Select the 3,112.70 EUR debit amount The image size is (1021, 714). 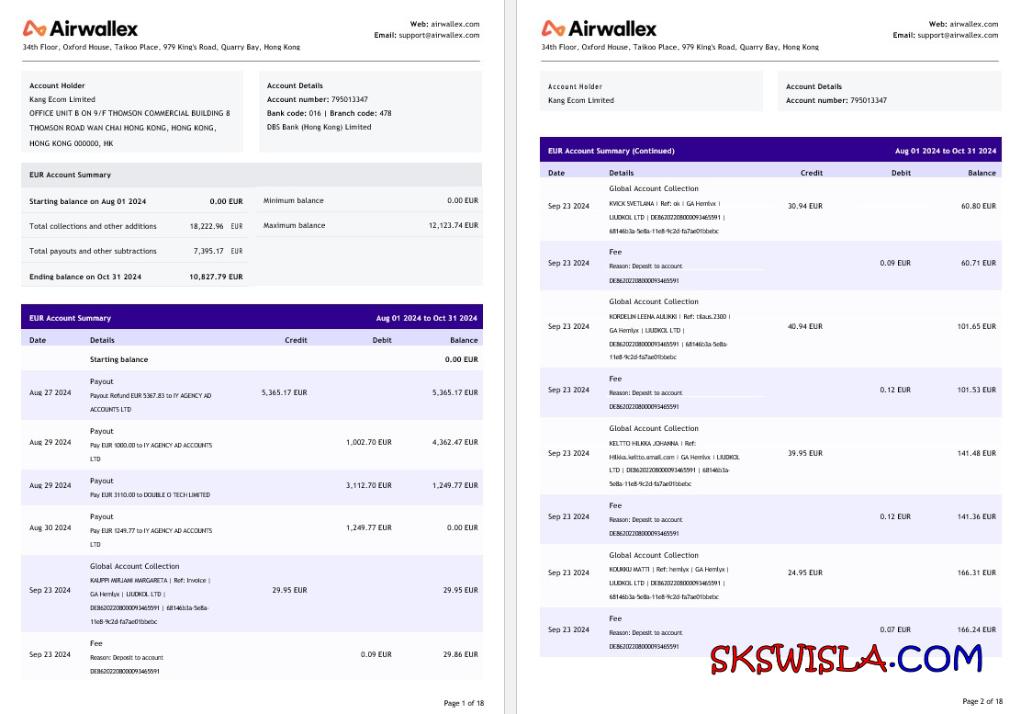pyautogui.click(x=368, y=485)
